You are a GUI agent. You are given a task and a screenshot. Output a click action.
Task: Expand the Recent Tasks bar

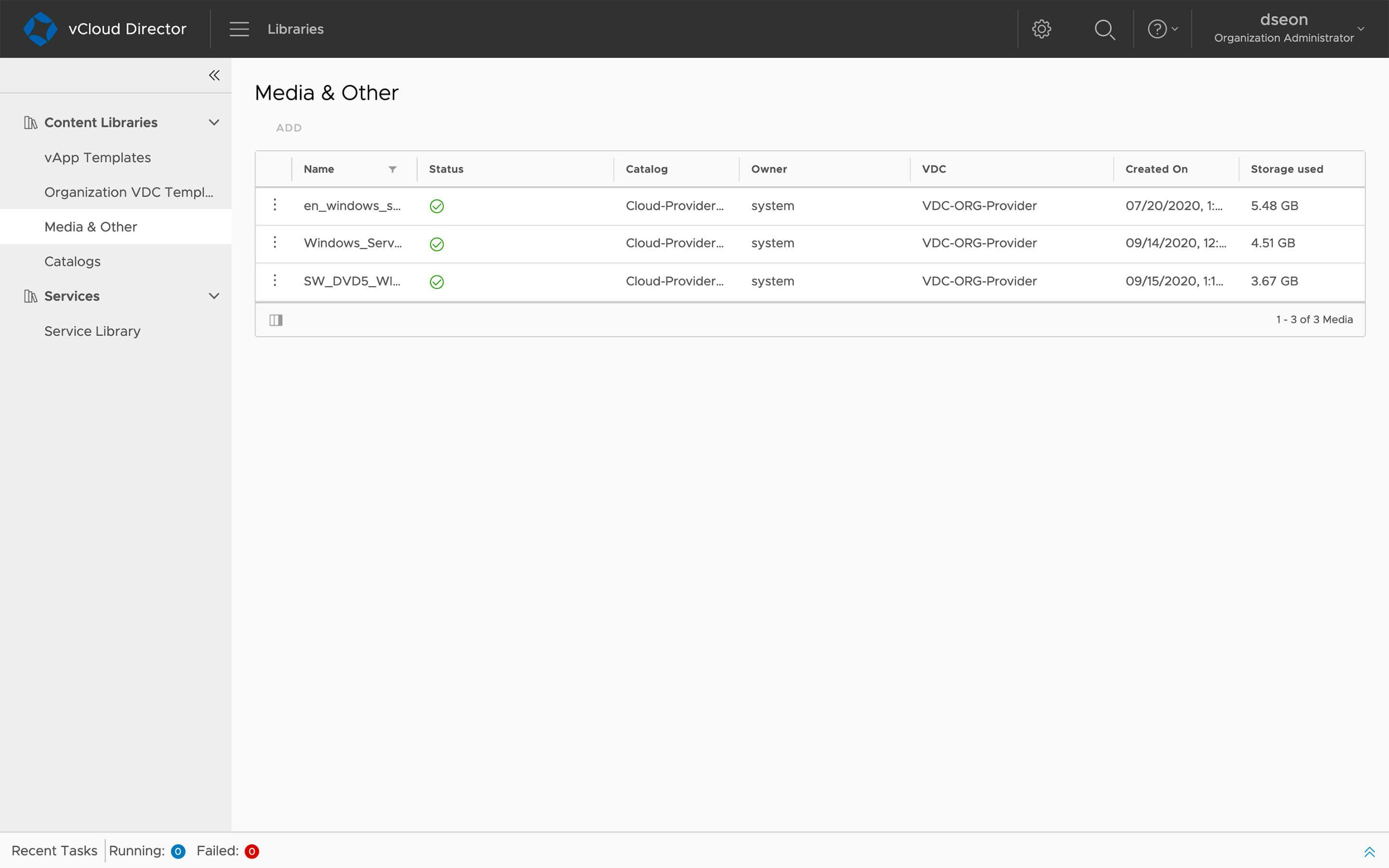pos(1371,851)
